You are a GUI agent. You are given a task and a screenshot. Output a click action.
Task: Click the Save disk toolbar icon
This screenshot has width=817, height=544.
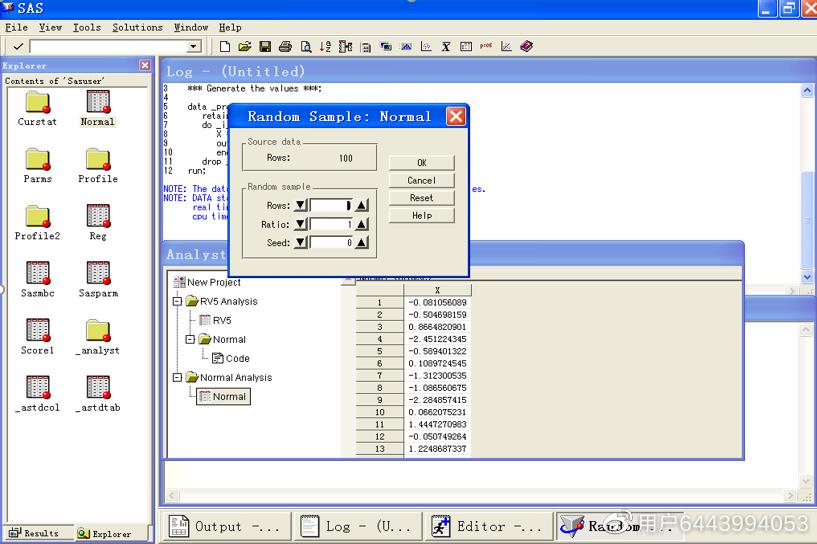[265, 46]
